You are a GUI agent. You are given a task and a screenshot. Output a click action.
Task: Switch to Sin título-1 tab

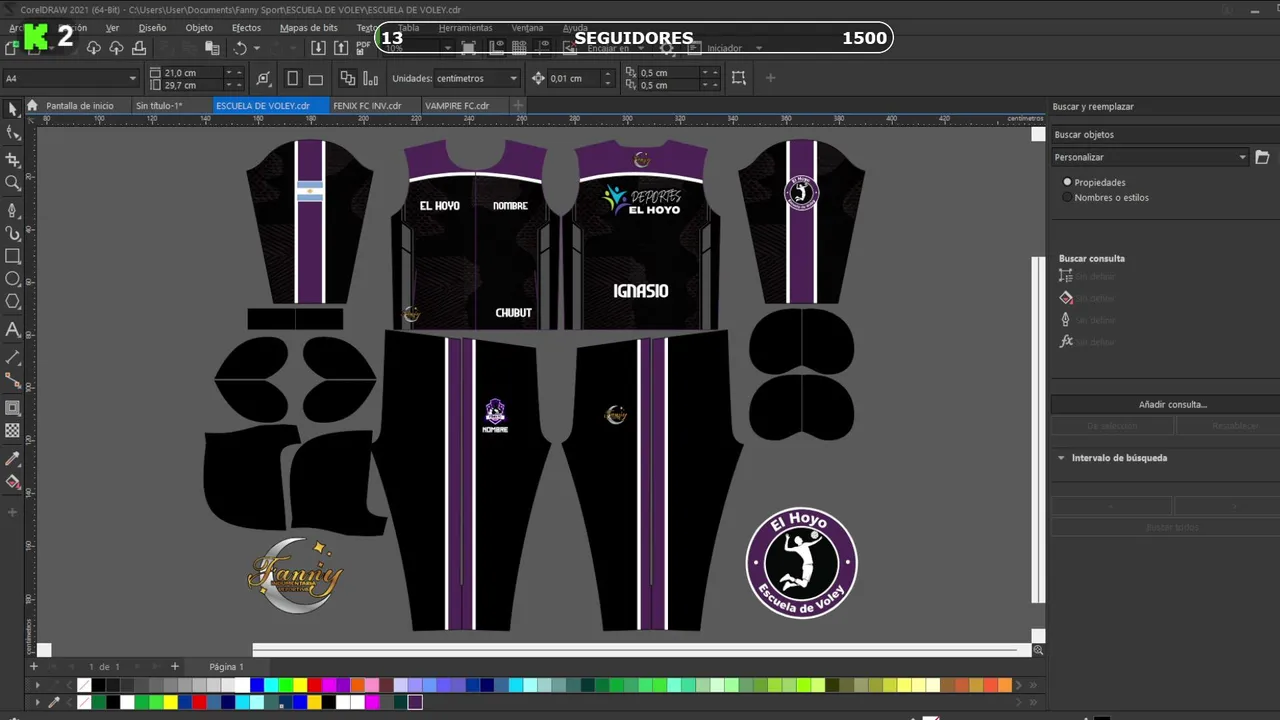[159, 105]
